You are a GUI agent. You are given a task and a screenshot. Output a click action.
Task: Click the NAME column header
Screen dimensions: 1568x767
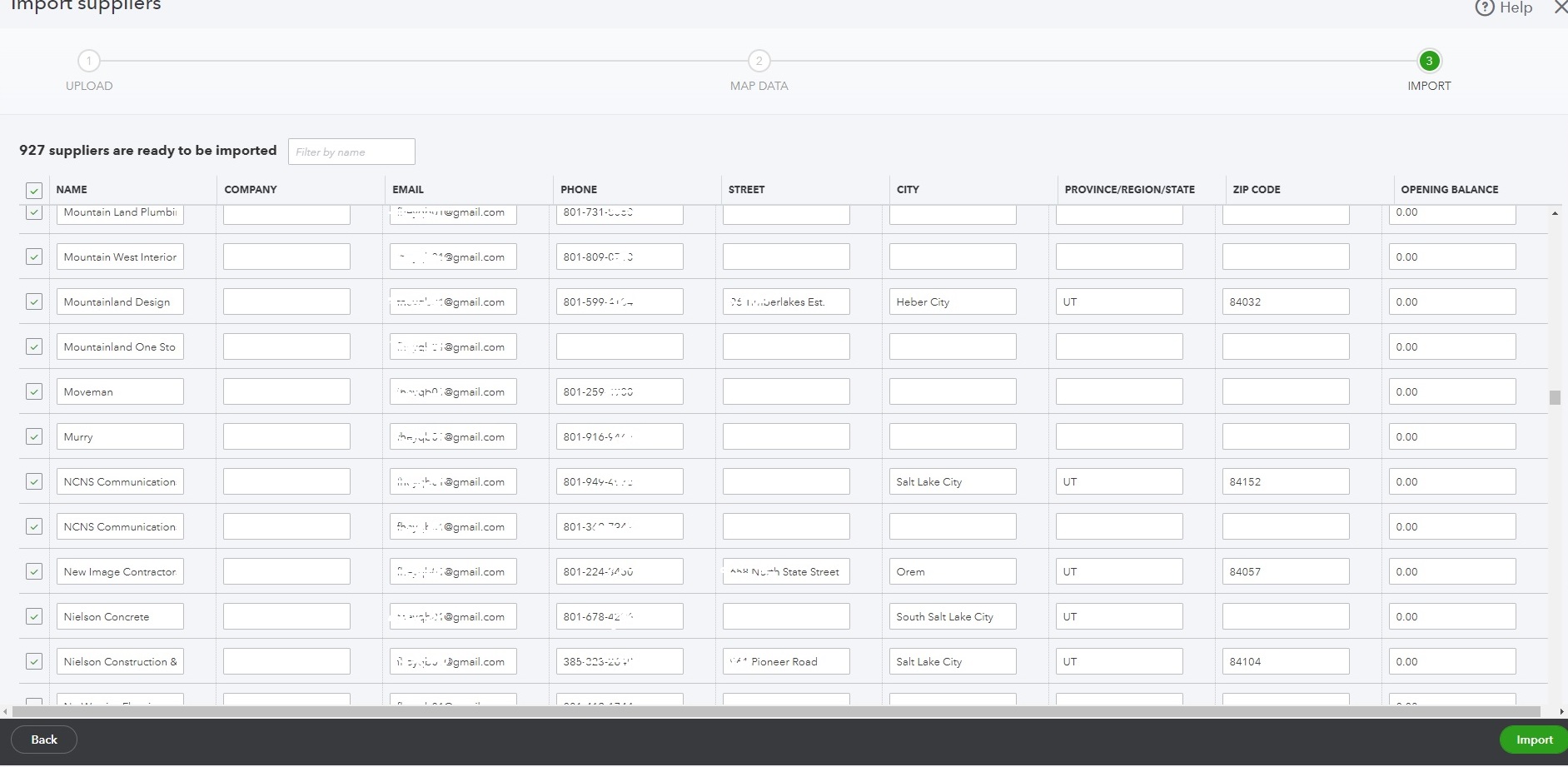[72, 190]
